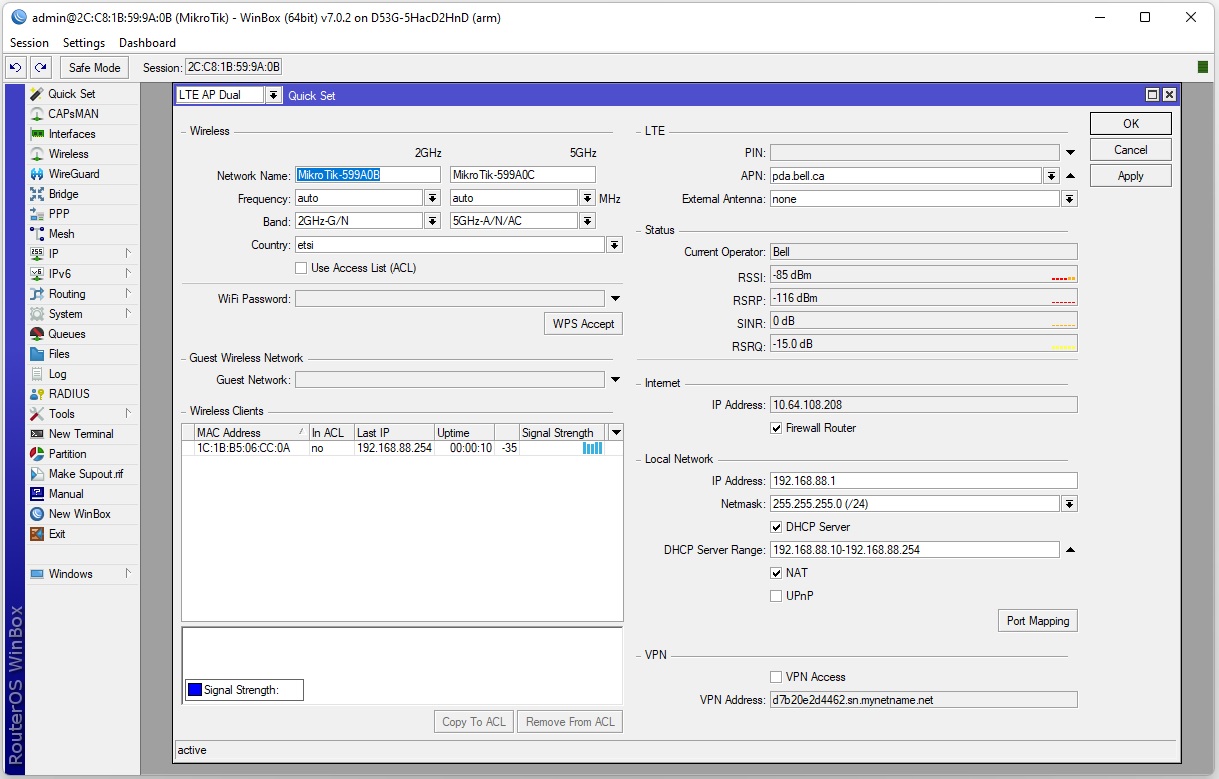The height and width of the screenshot is (779, 1219).
Task: Open the Session menu
Action: click(x=29, y=43)
